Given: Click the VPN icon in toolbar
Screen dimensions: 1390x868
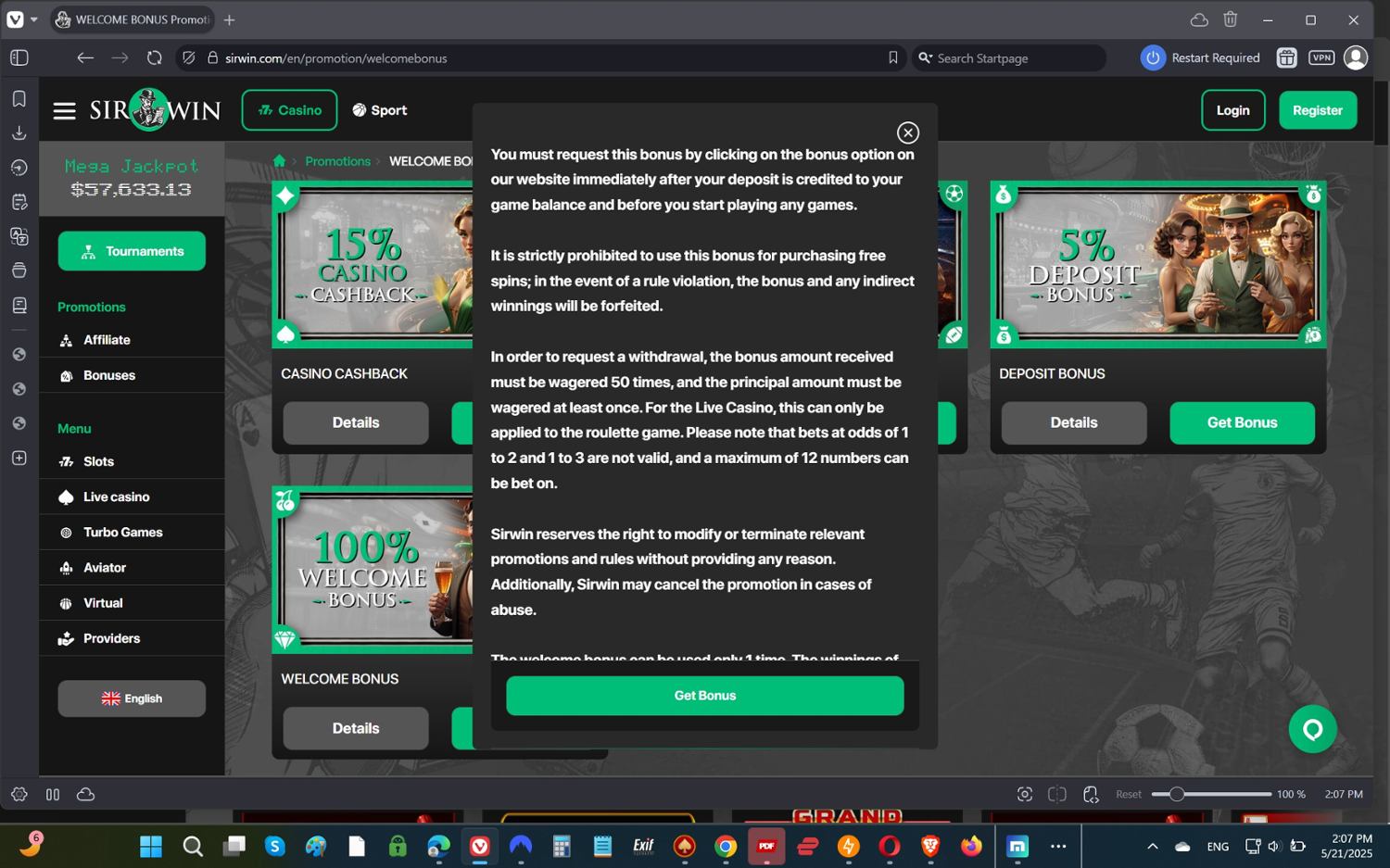Looking at the screenshot, I should 1320,57.
